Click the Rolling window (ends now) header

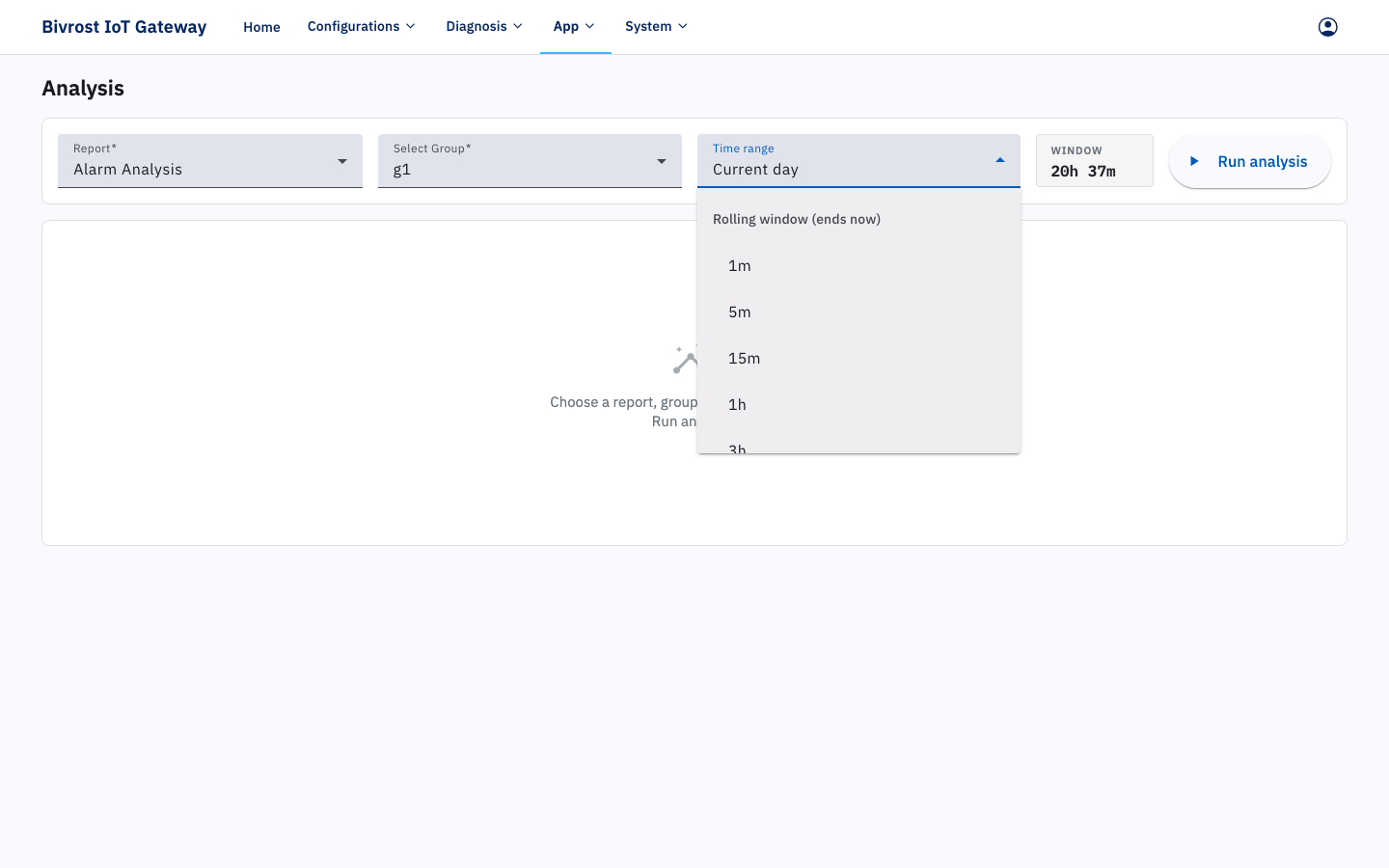pyautogui.click(x=797, y=219)
